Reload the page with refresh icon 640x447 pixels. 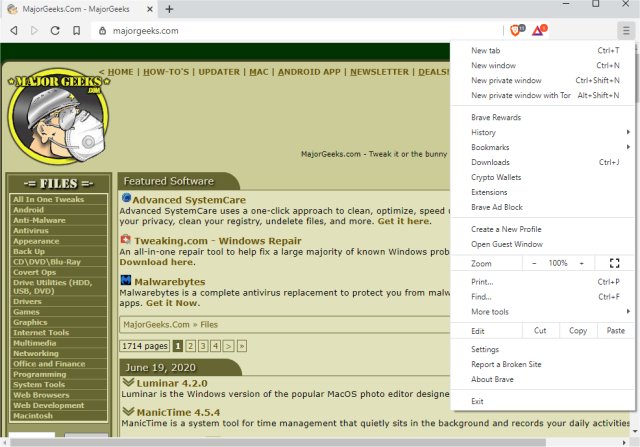(x=55, y=31)
